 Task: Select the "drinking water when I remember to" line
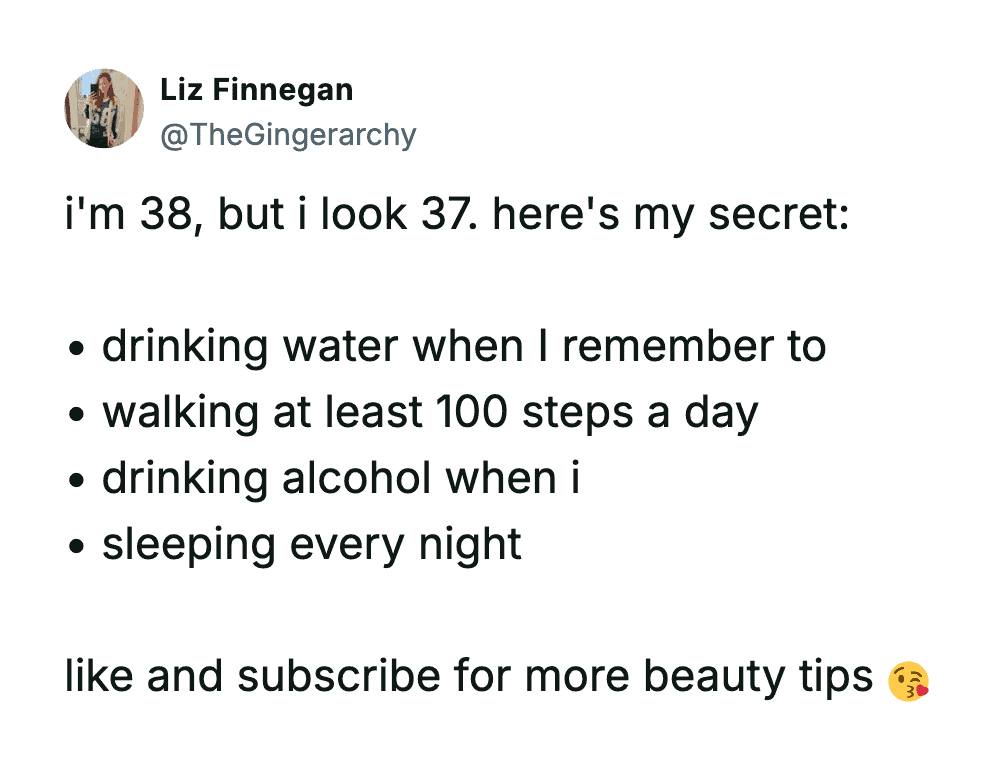464,347
